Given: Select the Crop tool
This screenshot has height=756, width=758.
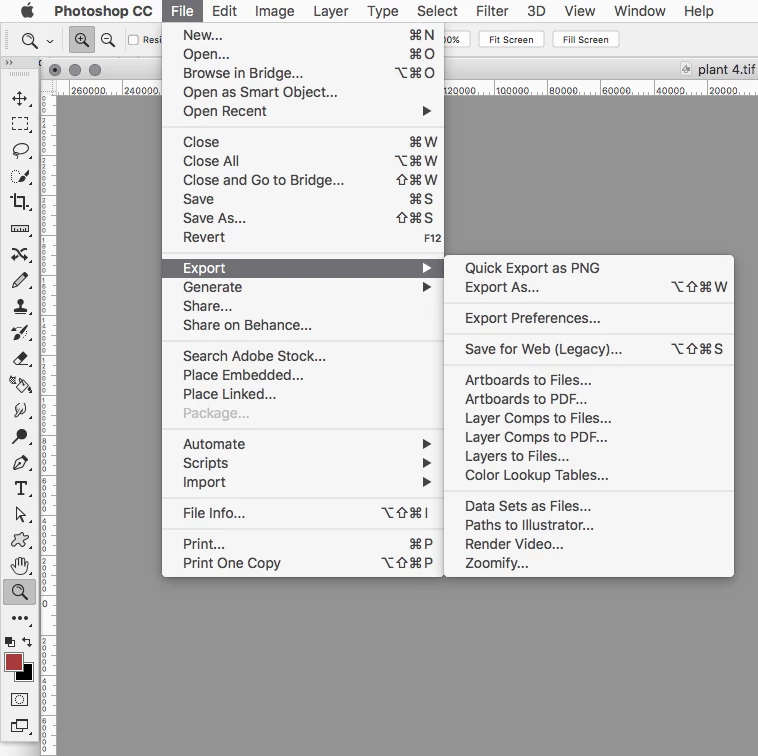Looking at the screenshot, I should coord(20,202).
